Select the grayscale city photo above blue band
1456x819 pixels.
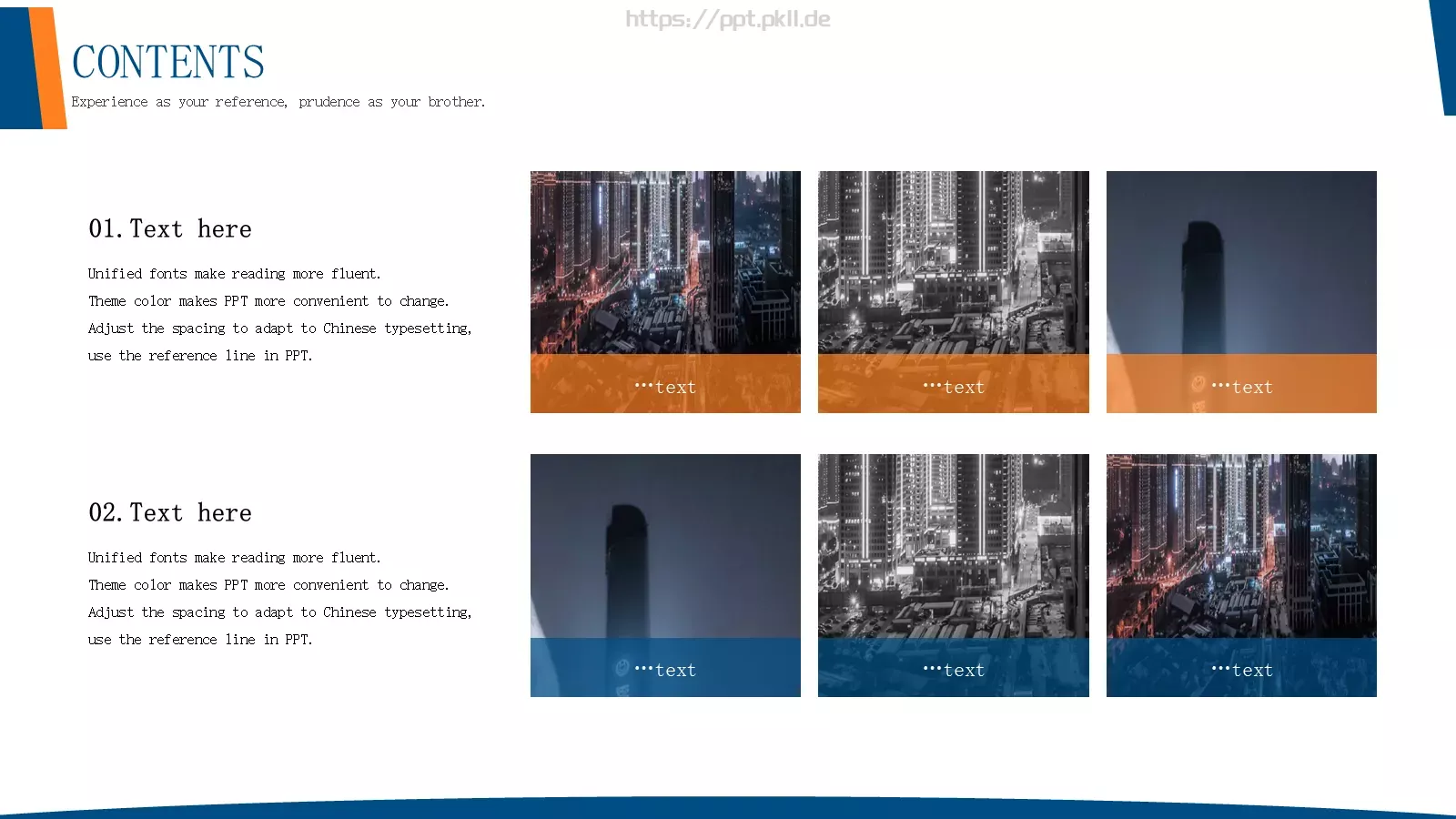point(953,546)
